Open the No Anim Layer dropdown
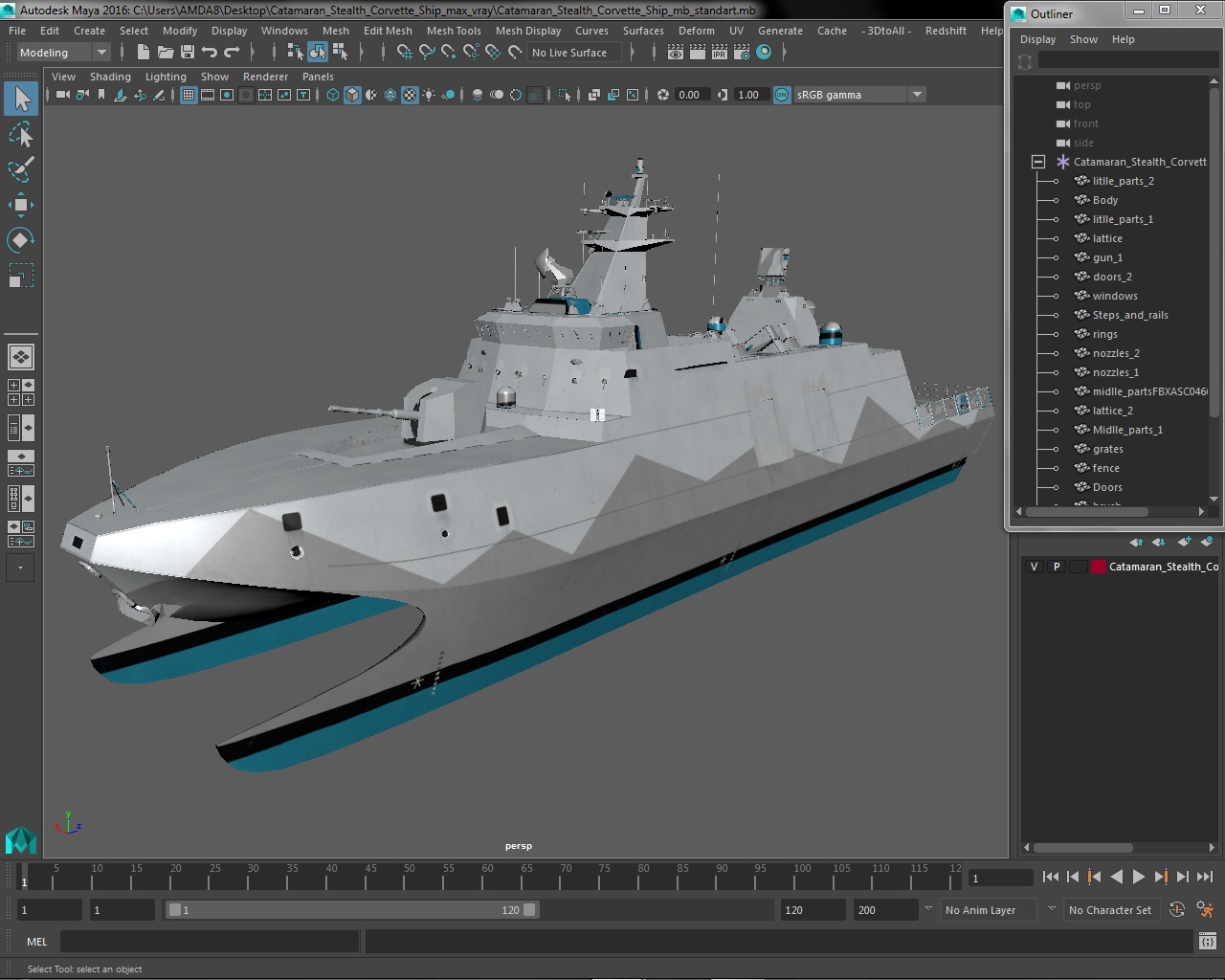 coord(987,910)
